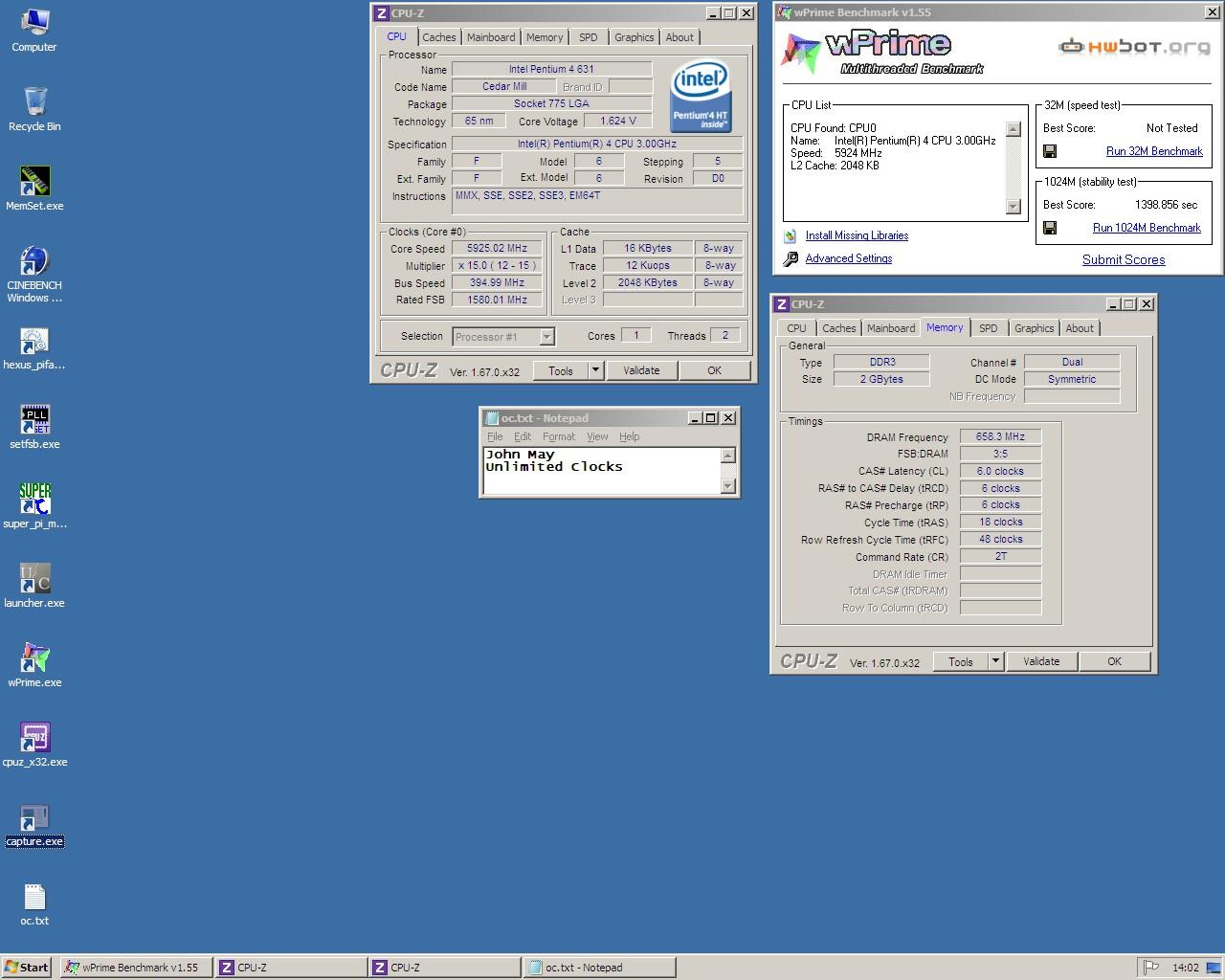Click the Run 32M Benchmark link

pyautogui.click(x=1154, y=151)
